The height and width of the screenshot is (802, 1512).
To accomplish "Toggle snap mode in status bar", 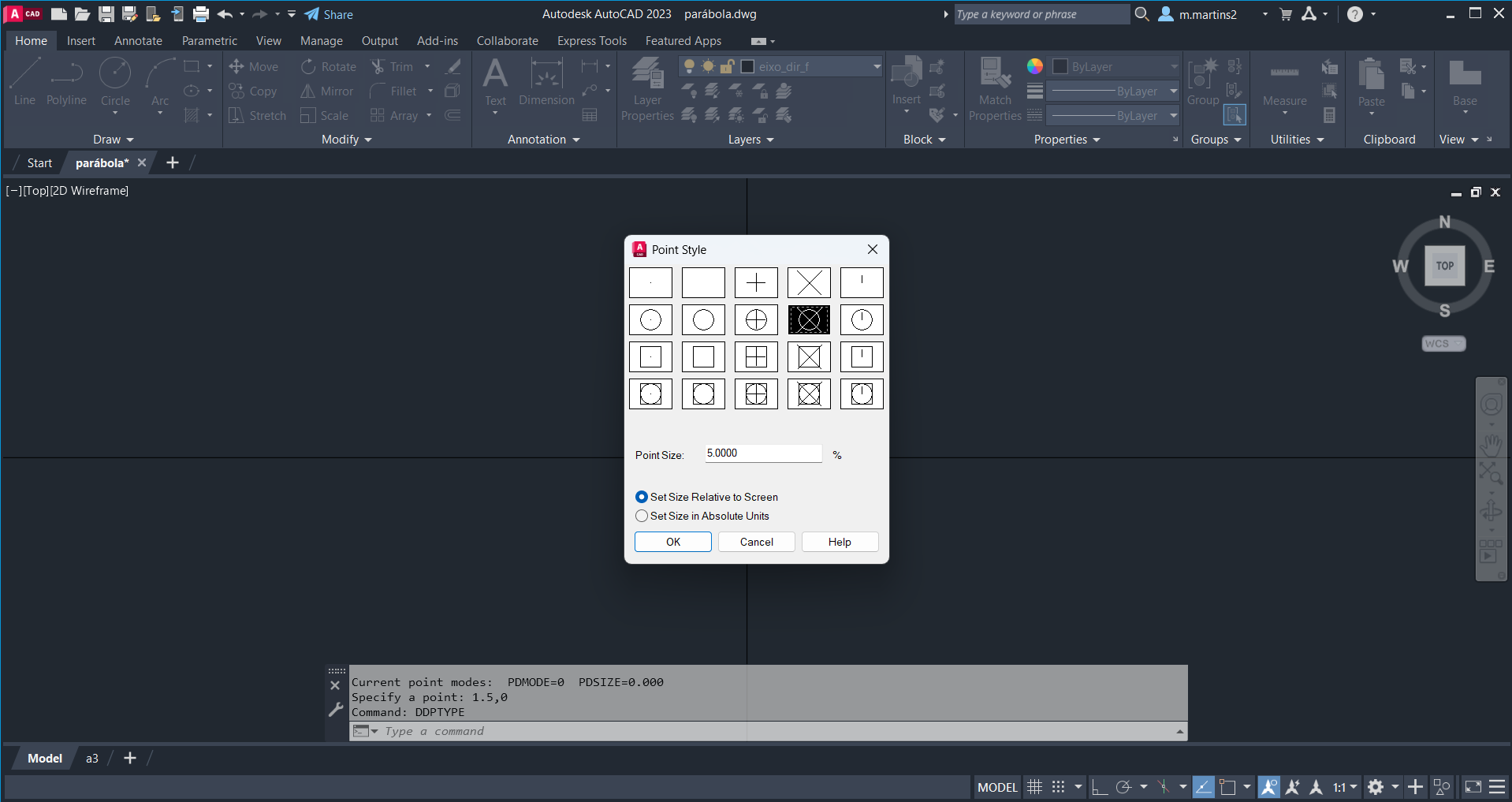I will 1058,787.
